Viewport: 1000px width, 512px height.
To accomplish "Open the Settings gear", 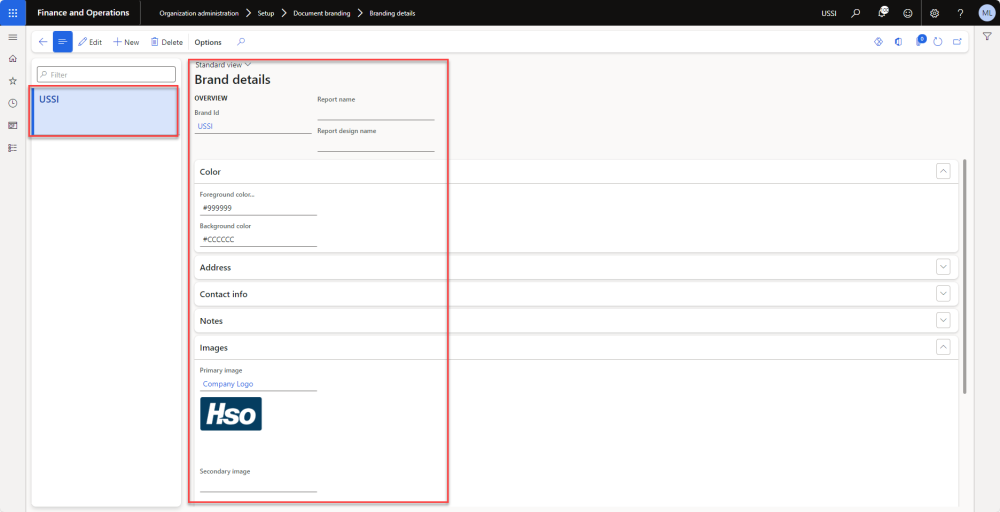I will pyautogui.click(x=934, y=13).
